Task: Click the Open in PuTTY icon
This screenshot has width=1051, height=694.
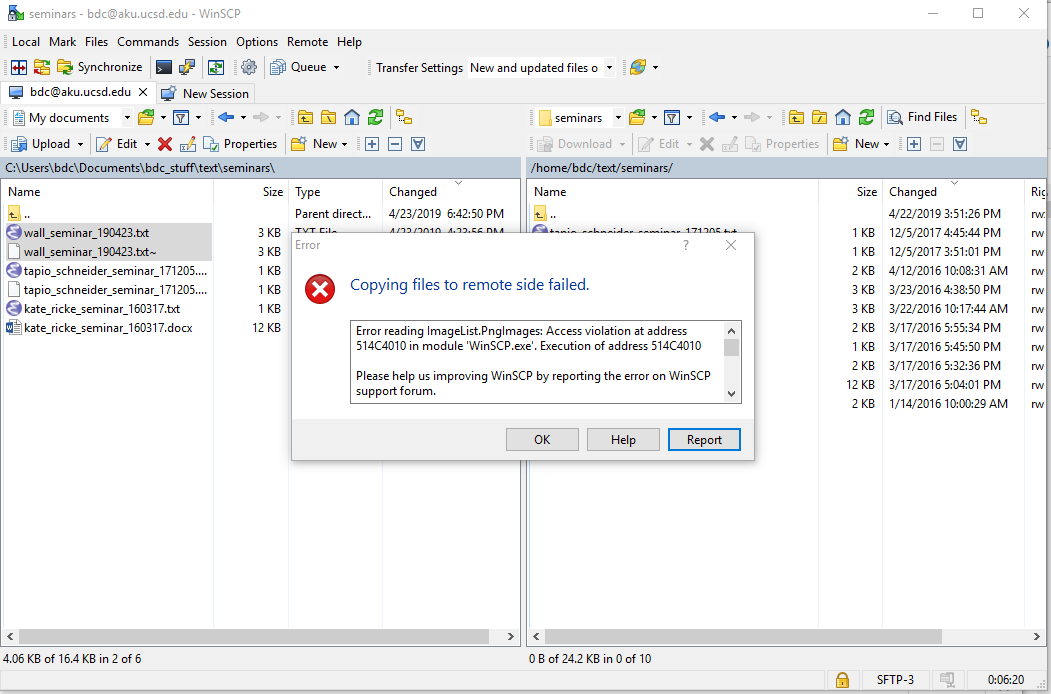Action: 186,67
